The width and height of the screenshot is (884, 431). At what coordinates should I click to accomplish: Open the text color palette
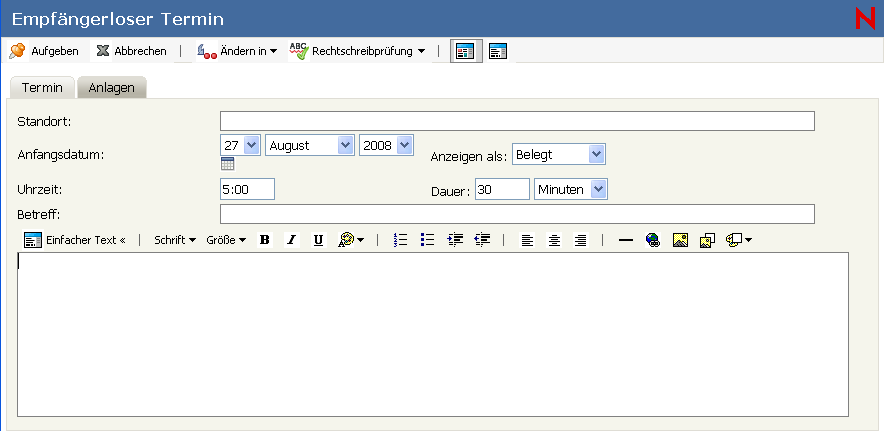coord(351,240)
